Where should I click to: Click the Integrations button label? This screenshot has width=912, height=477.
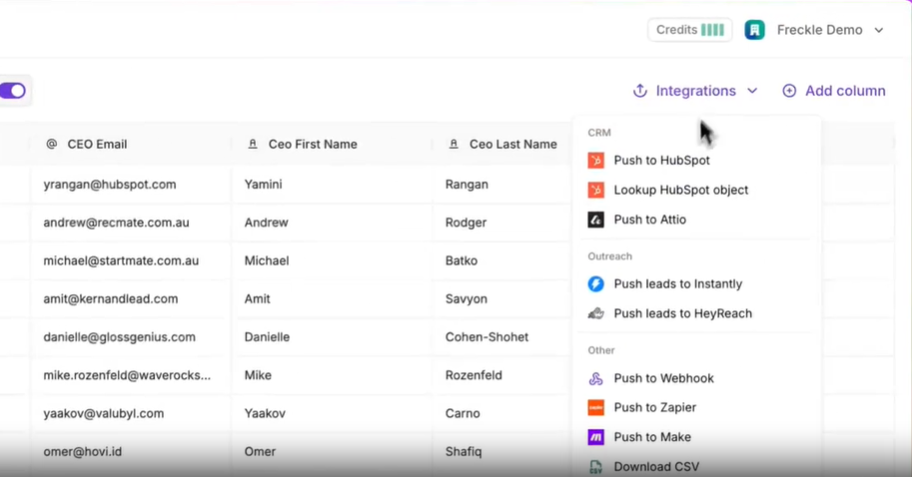pyautogui.click(x=696, y=91)
